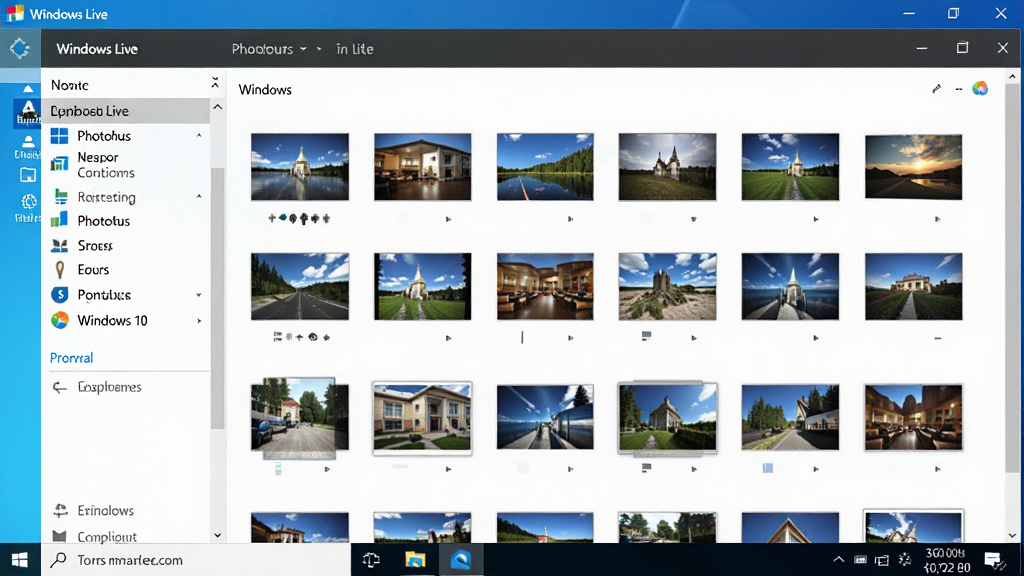Open the first row interior room thumbnail
1024x576 pixels.
[x=422, y=167]
